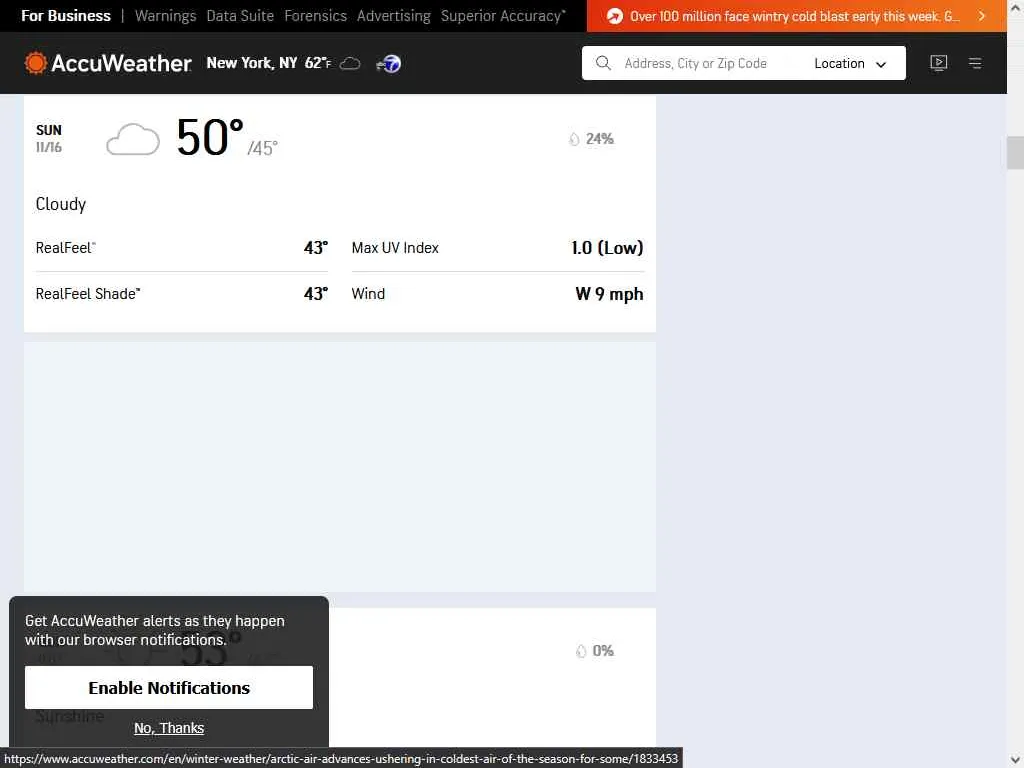Open the hamburger menu icon
Viewport: 1024px width, 768px height.
(975, 63)
